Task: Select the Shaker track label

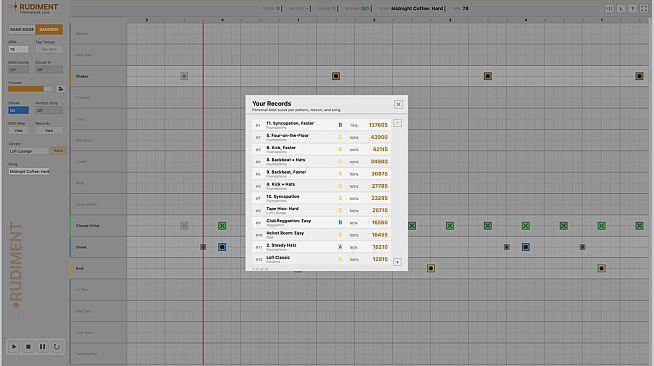Action: (82, 76)
